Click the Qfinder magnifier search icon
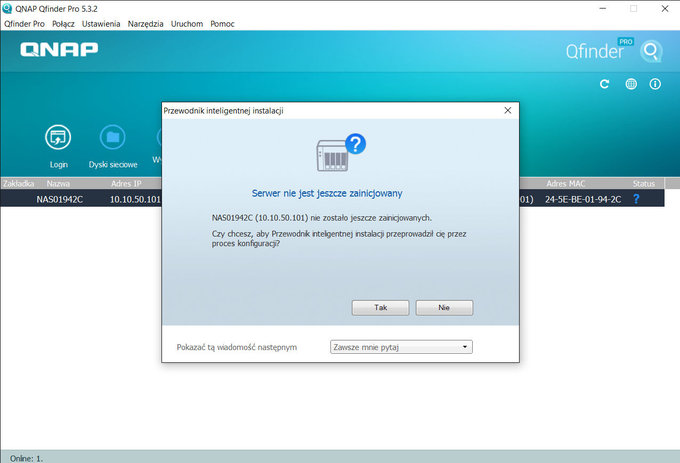This screenshot has width=680, height=463. 651,51
